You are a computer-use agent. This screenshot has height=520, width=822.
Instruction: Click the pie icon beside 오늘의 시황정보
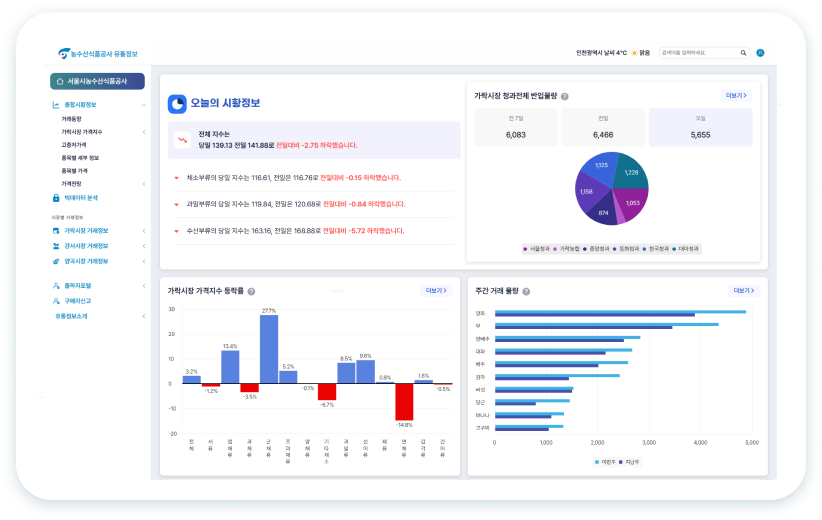(x=177, y=104)
